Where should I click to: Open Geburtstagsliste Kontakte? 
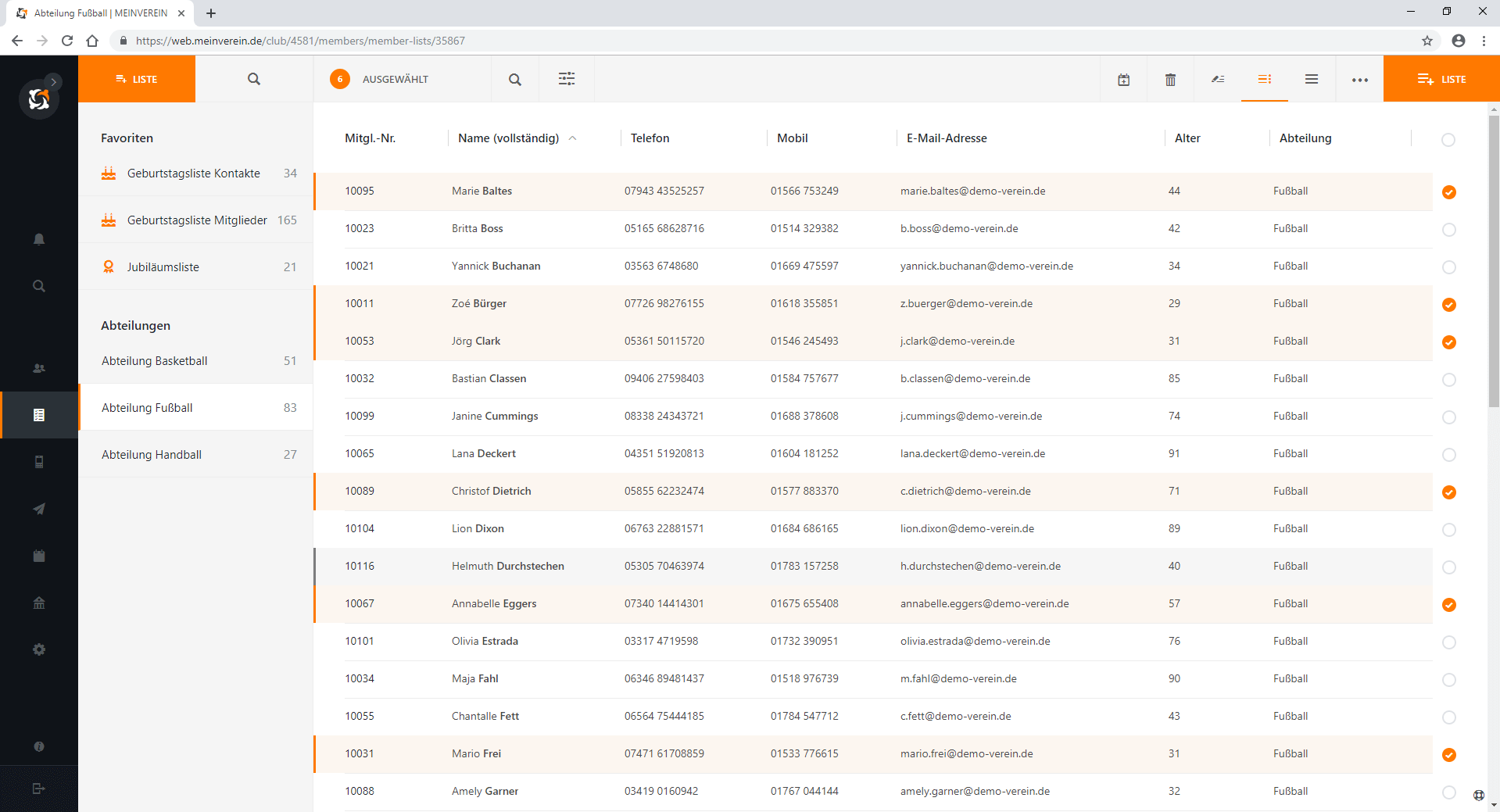coord(195,173)
